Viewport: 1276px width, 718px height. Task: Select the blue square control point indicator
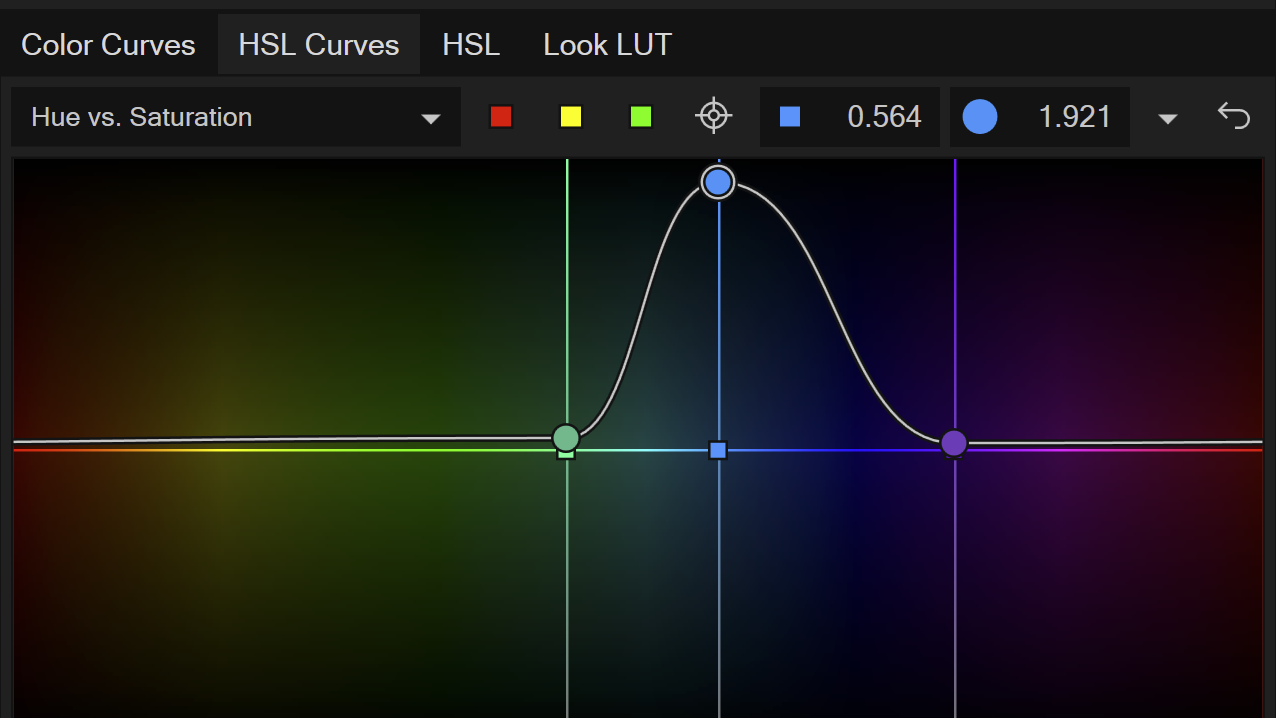789,116
